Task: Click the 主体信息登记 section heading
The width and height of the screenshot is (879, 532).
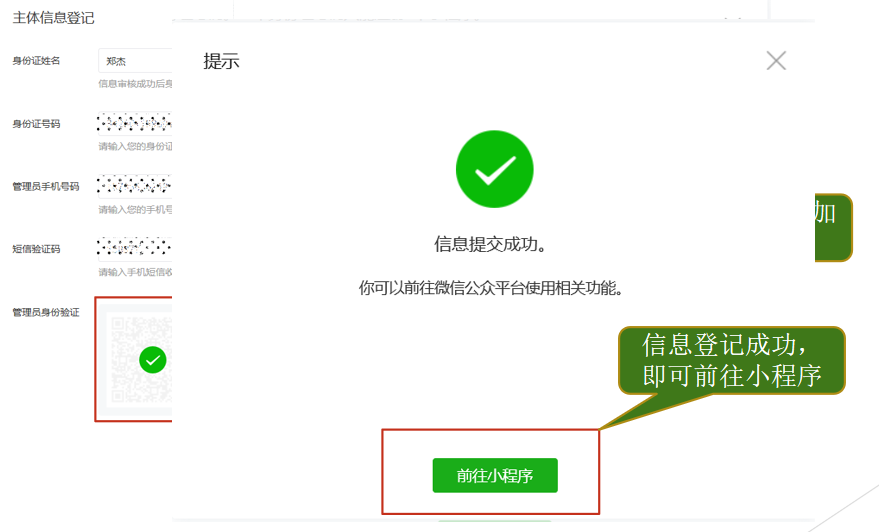Action: 53,18
